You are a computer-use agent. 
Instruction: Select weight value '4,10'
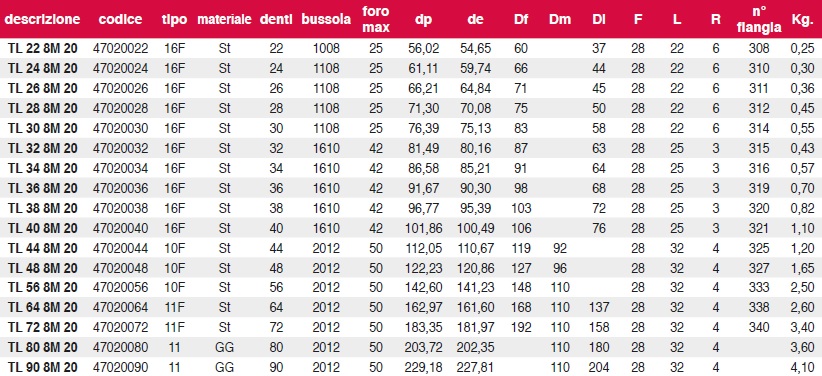802,368
